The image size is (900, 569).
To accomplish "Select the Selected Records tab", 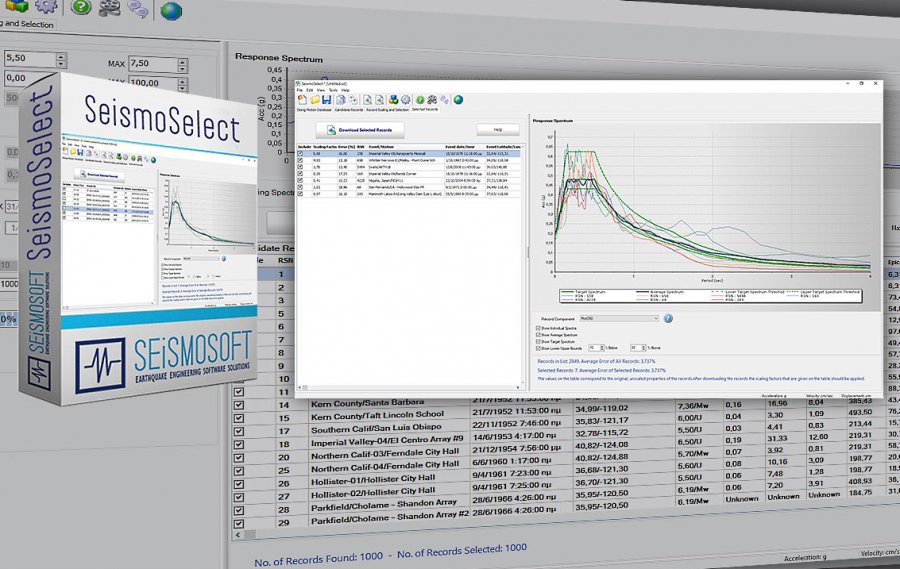I will click(425, 109).
